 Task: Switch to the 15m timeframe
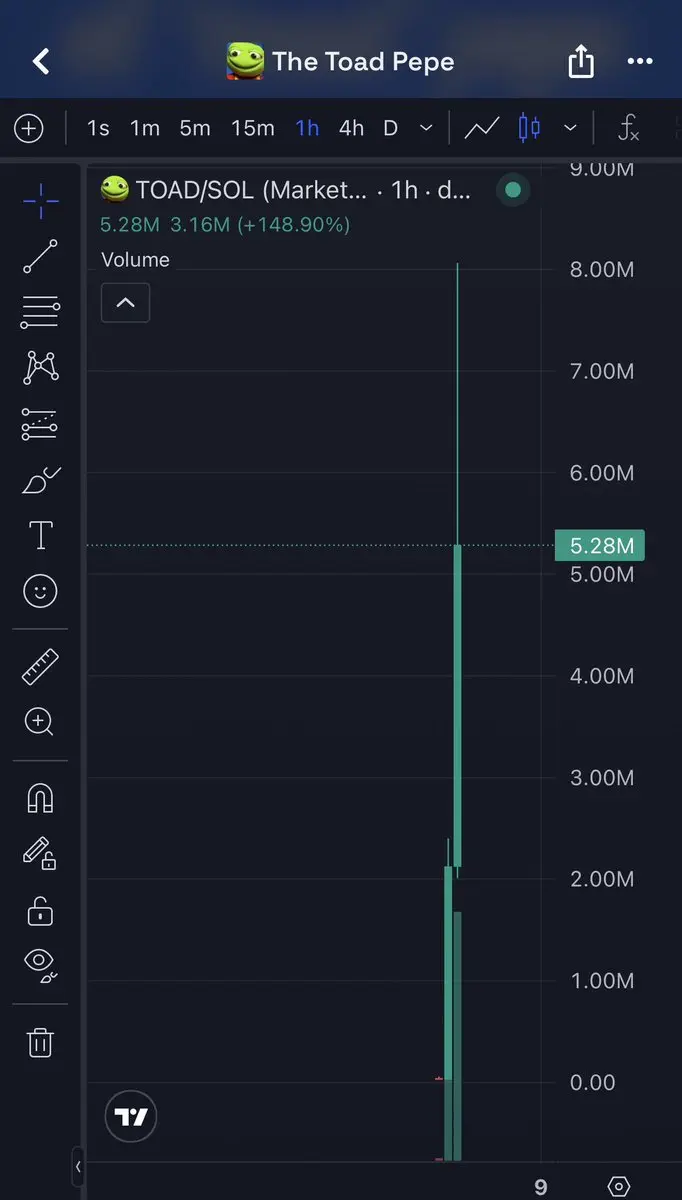click(253, 128)
